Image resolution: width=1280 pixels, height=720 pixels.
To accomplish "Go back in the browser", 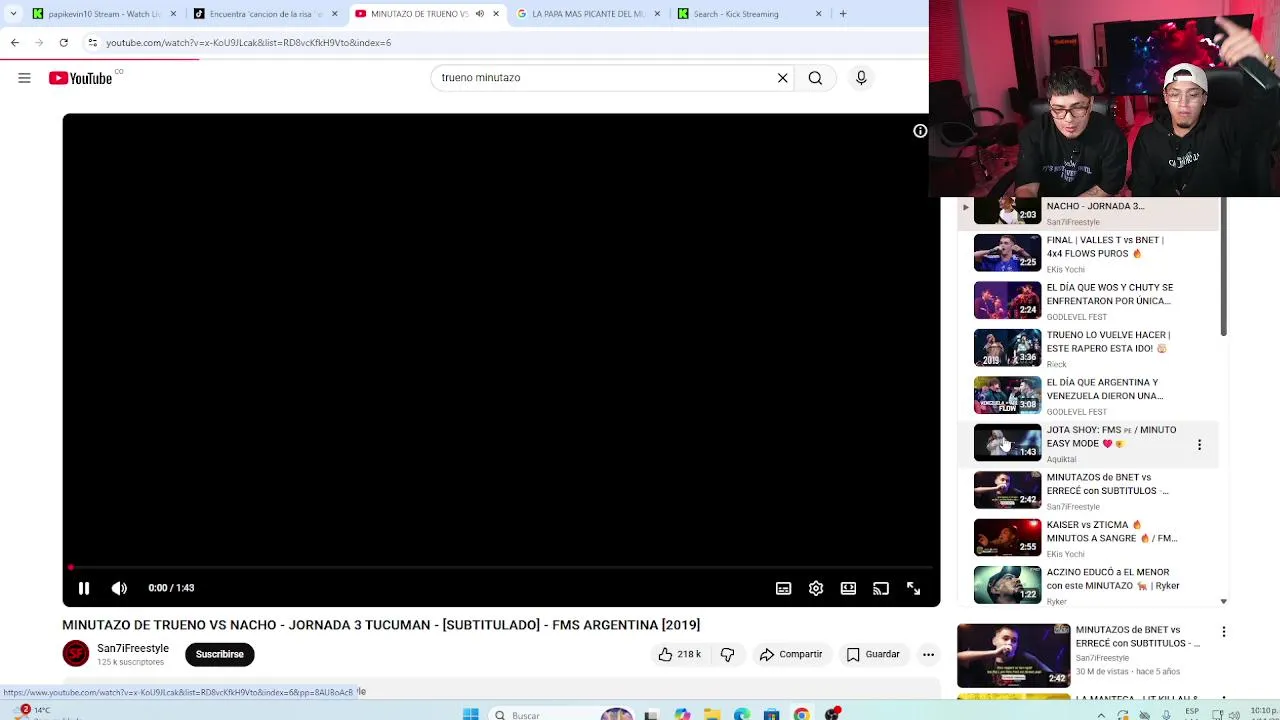I will click(15, 42).
